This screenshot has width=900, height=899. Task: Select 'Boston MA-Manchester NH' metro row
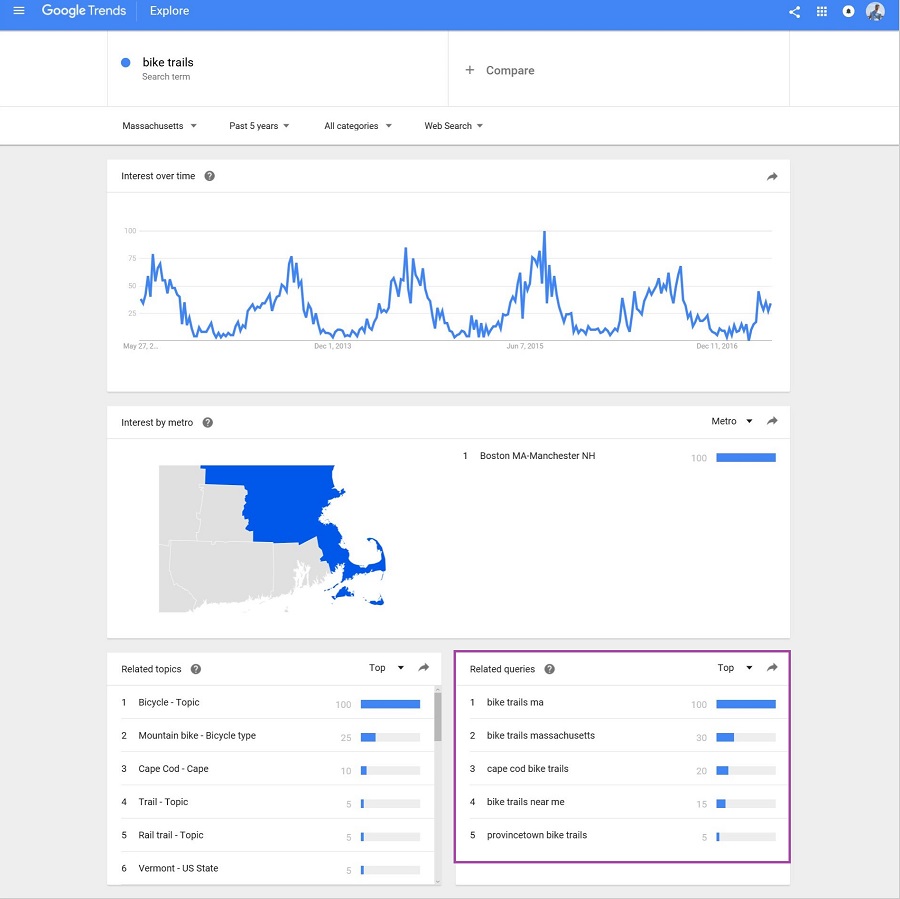tap(619, 456)
